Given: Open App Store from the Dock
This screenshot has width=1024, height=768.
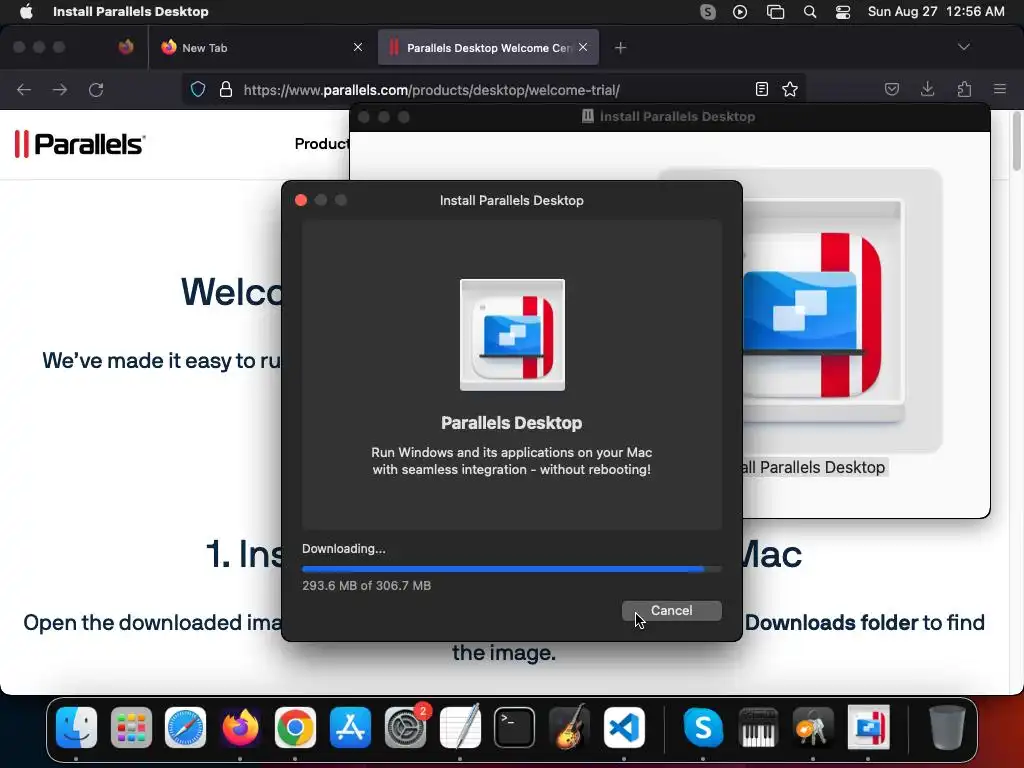Looking at the screenshot, I should [350, 727].
